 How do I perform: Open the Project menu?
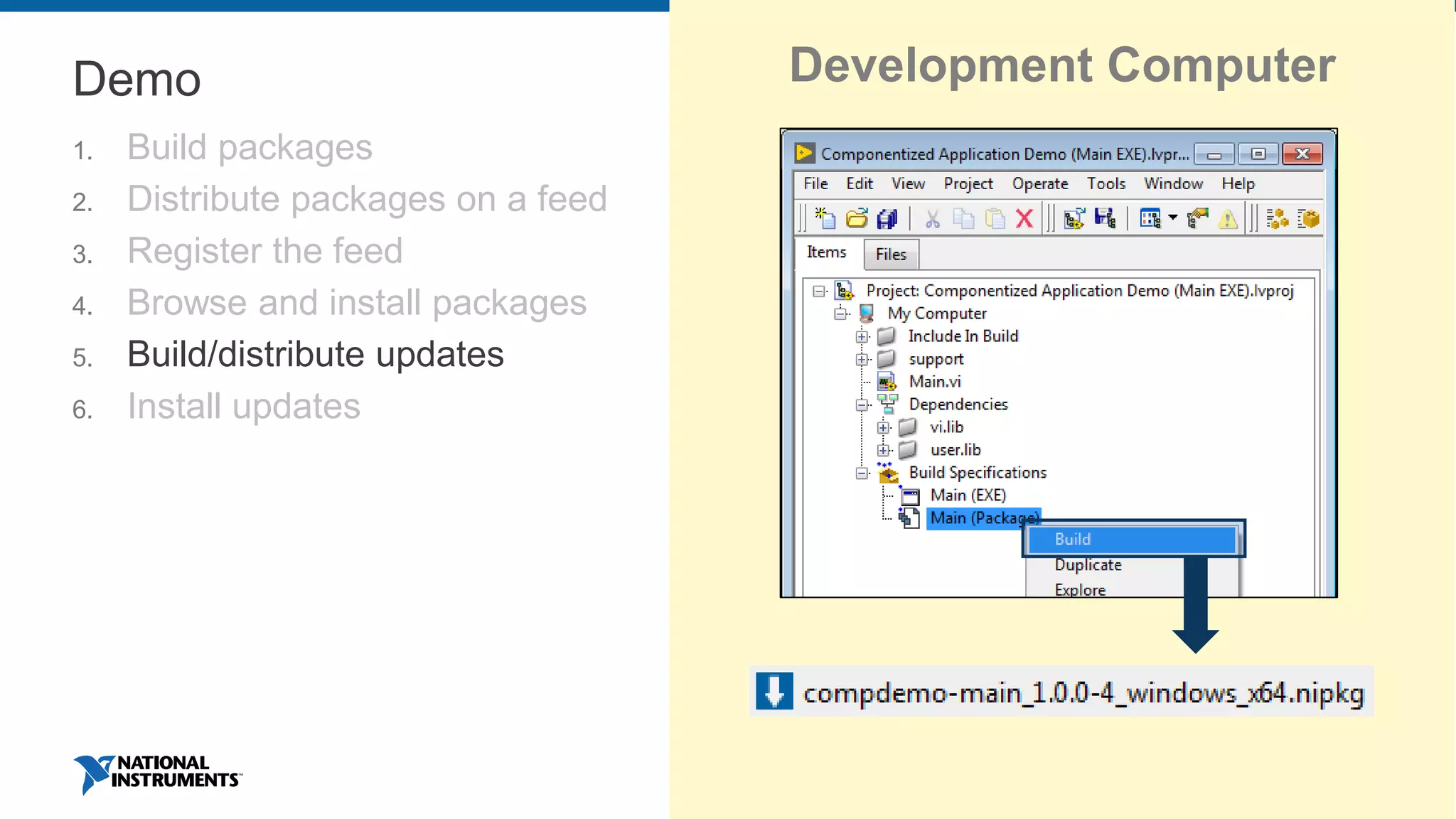click(968, 183)
